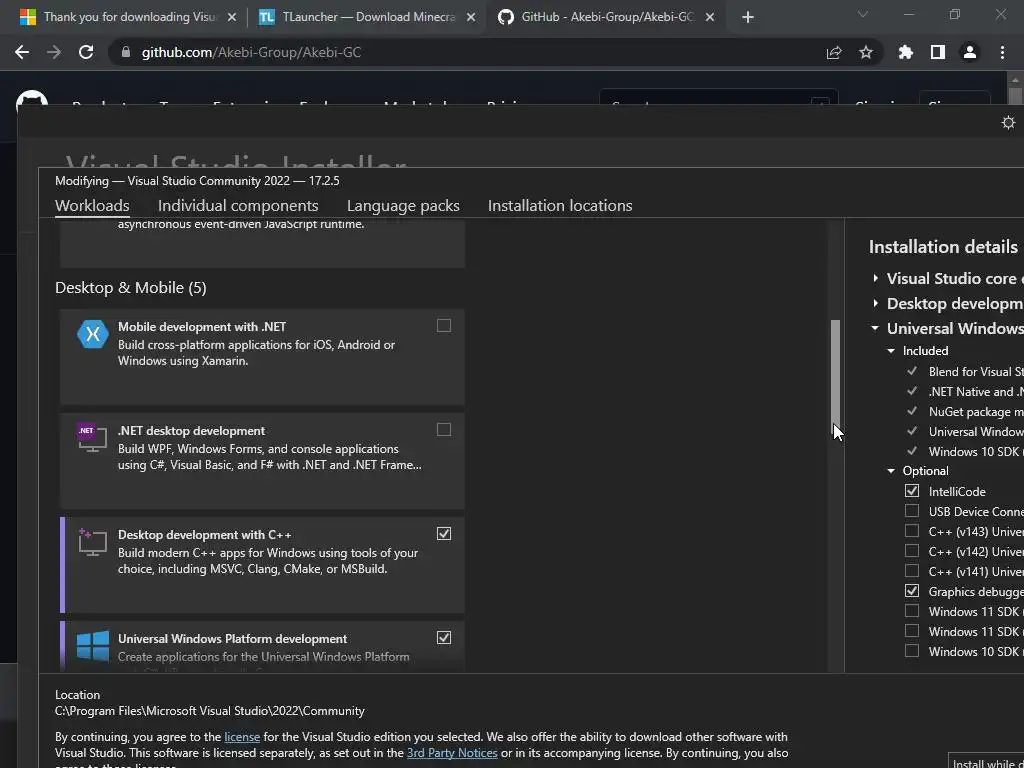
Task: Click the Universal Windows Platform Windows logo icon
Action: pos(93,646)
